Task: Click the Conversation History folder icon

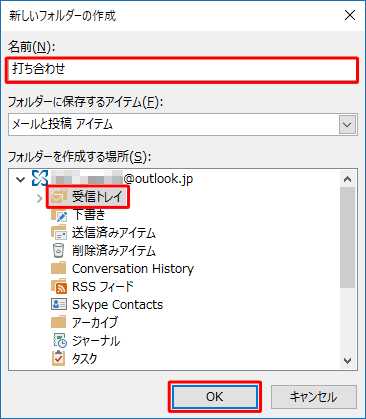Action: tap(58, 268)
